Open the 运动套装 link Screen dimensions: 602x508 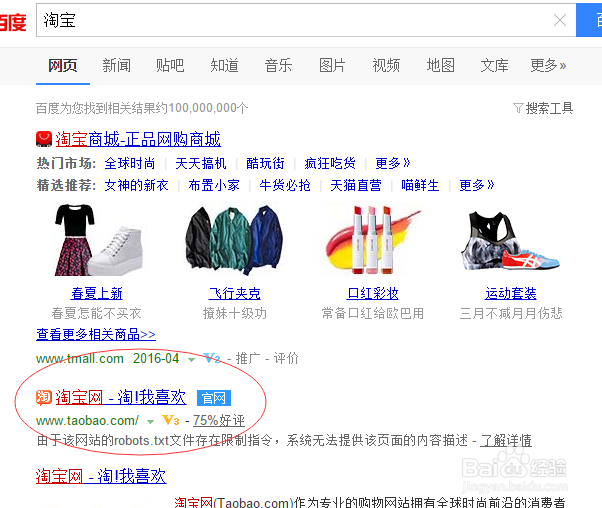click(511, 294)
